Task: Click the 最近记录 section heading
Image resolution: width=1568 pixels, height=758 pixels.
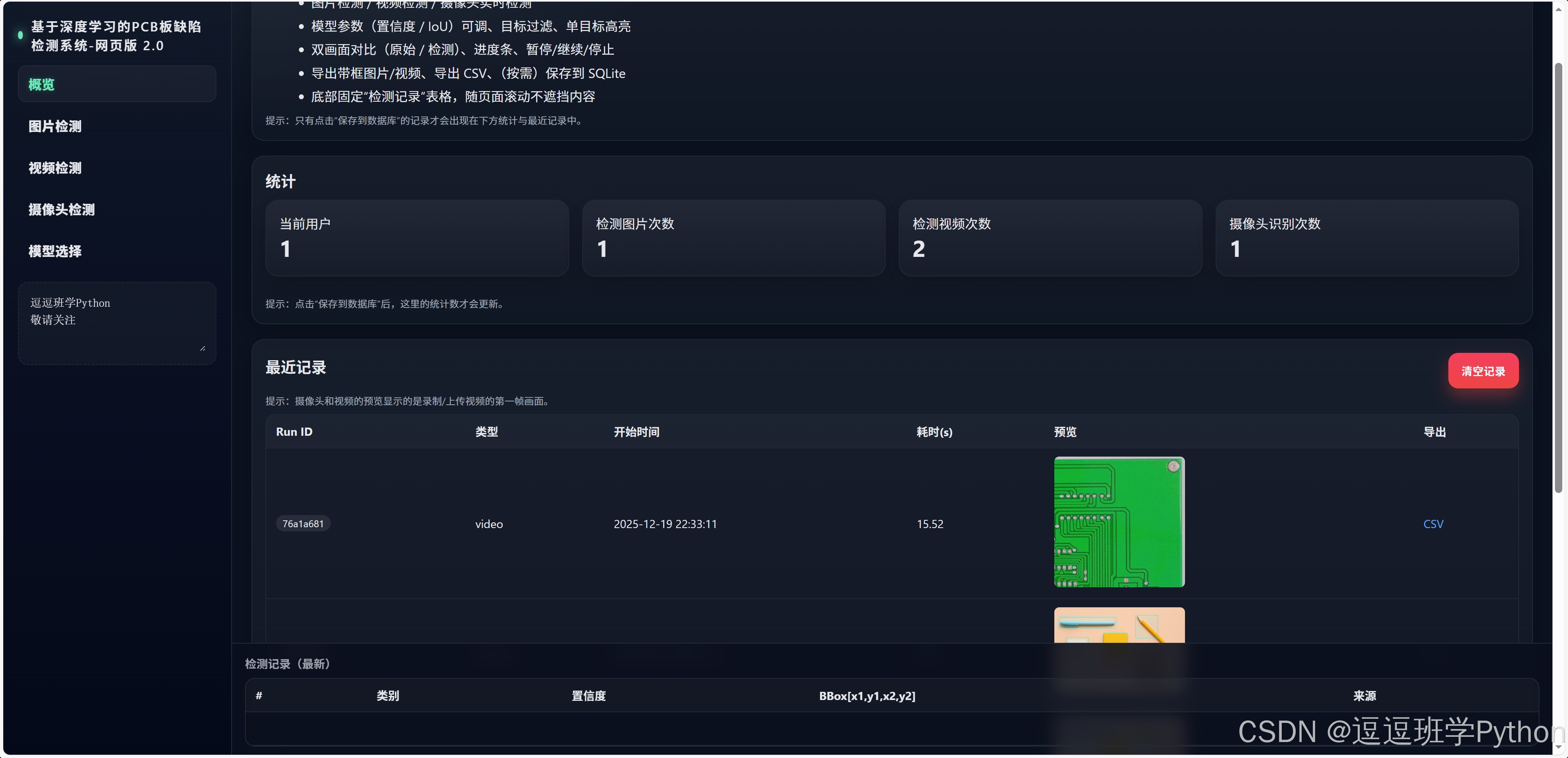Action: [296, 367]
